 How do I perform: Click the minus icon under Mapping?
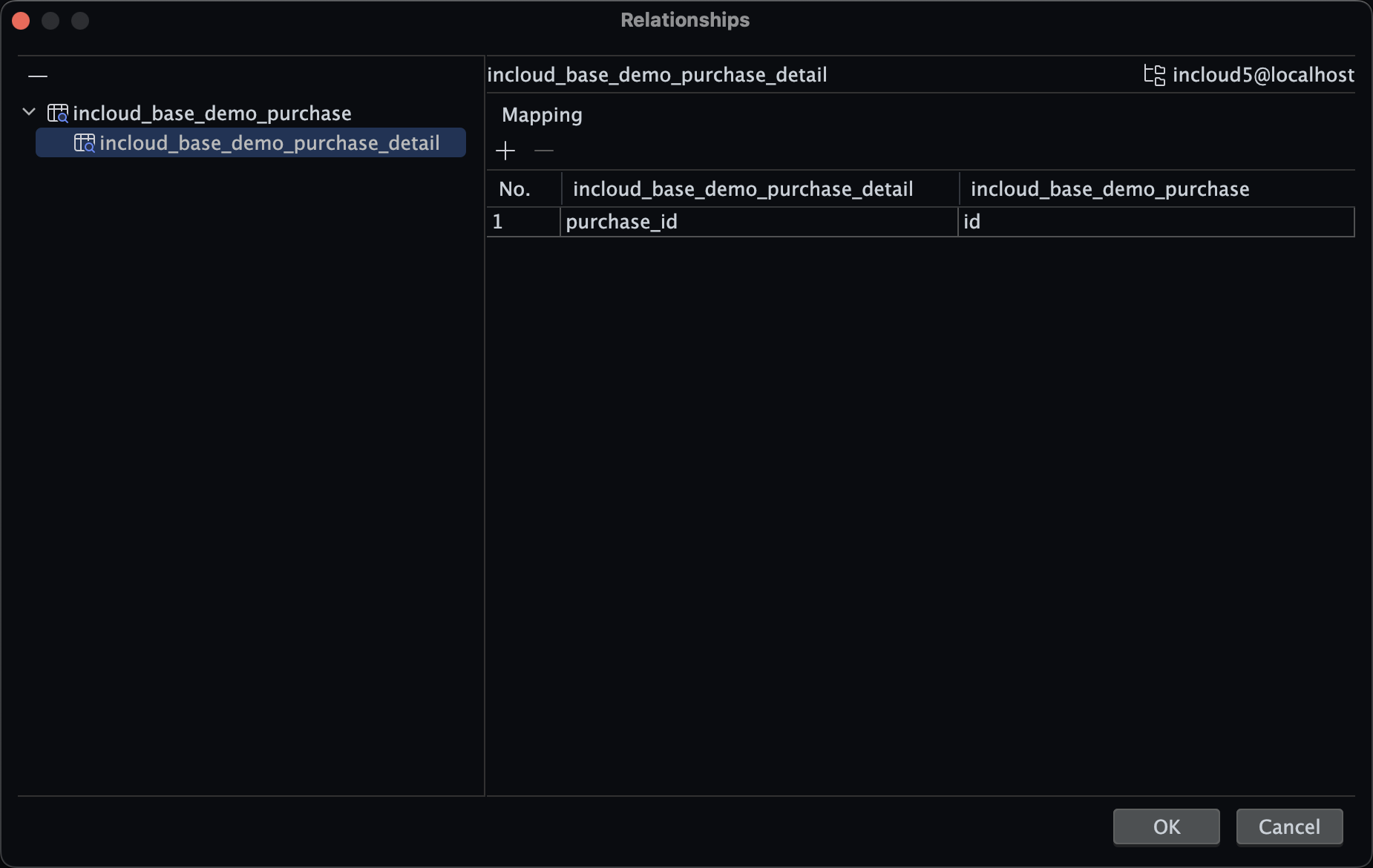coord(544,151)
